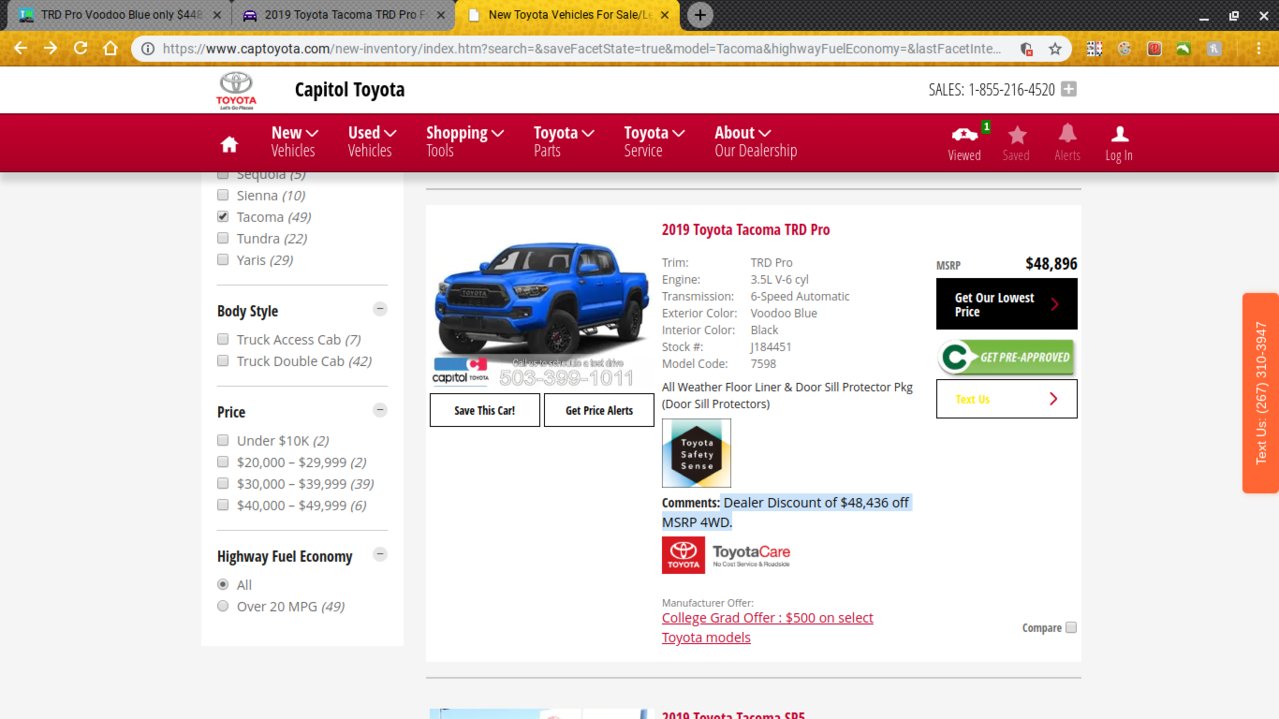Click the Toyota Safety Sense badge

click(x=696, y=453)
